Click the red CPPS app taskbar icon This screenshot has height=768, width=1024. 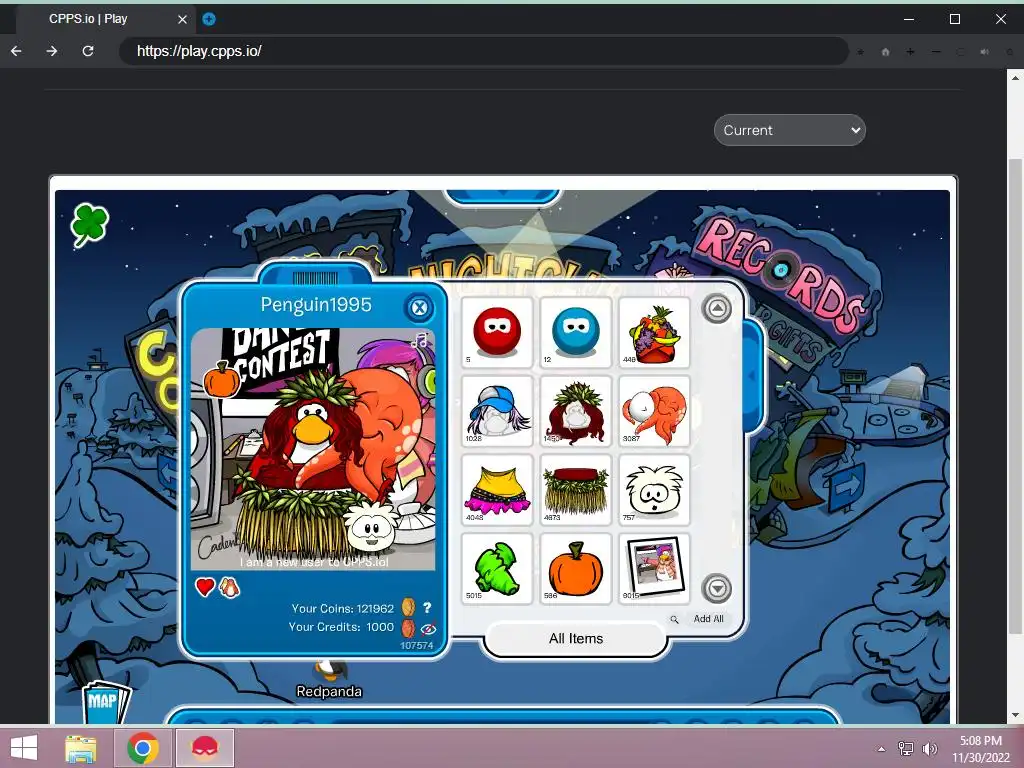coord(204,748)
